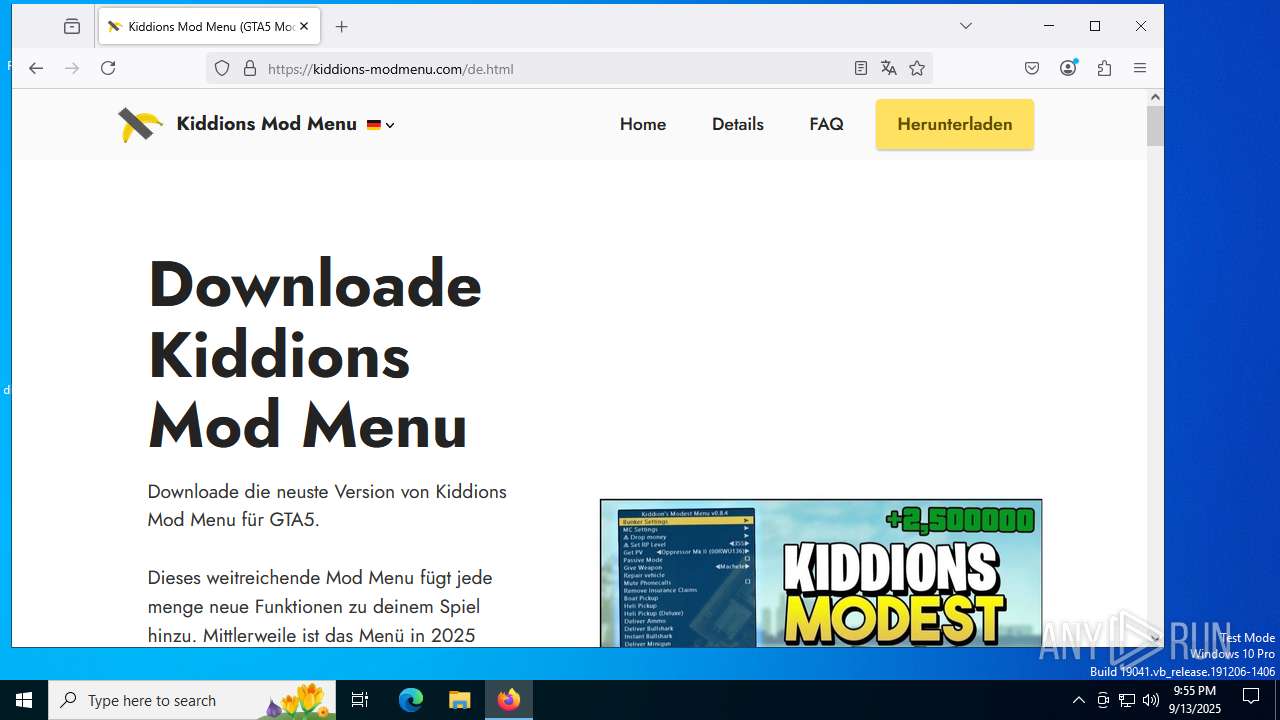Open taskbar clock and date
The height and width of the screenshot is (720, 1280).
1196,700
